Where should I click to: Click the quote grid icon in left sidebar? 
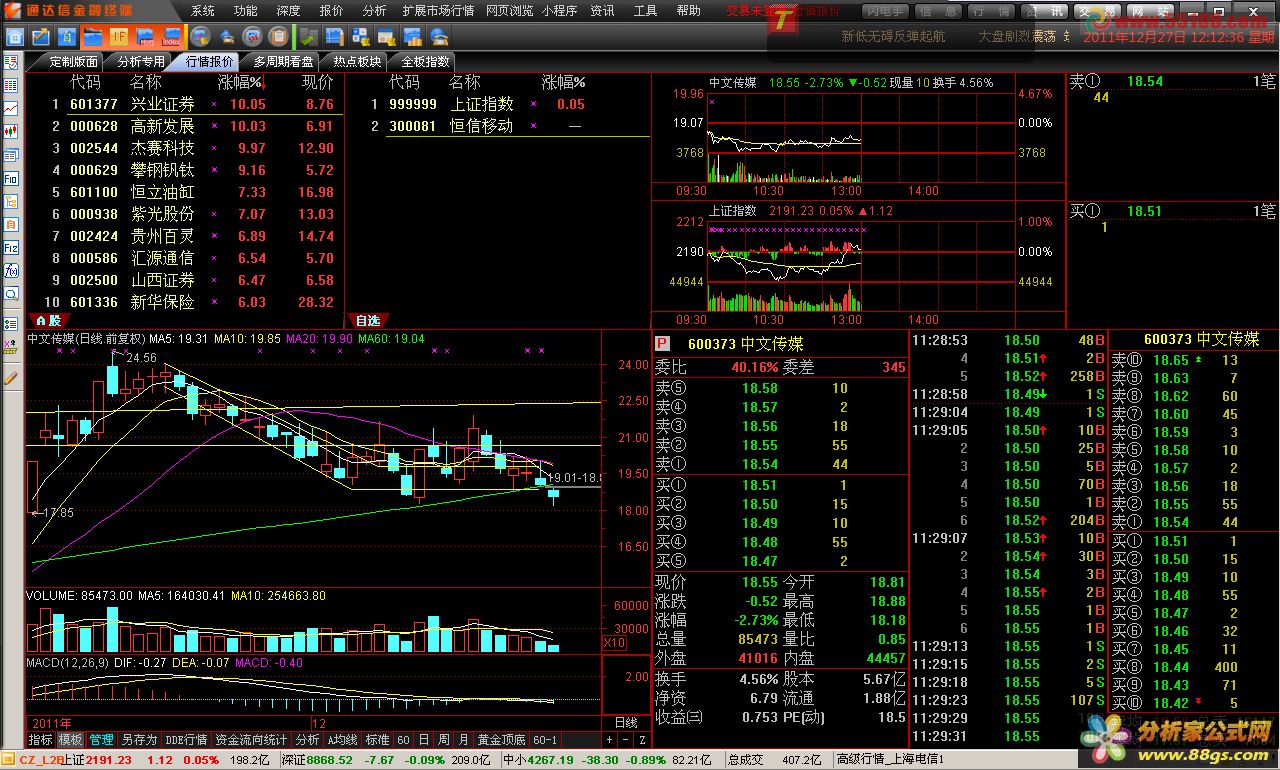click(11, 86)
